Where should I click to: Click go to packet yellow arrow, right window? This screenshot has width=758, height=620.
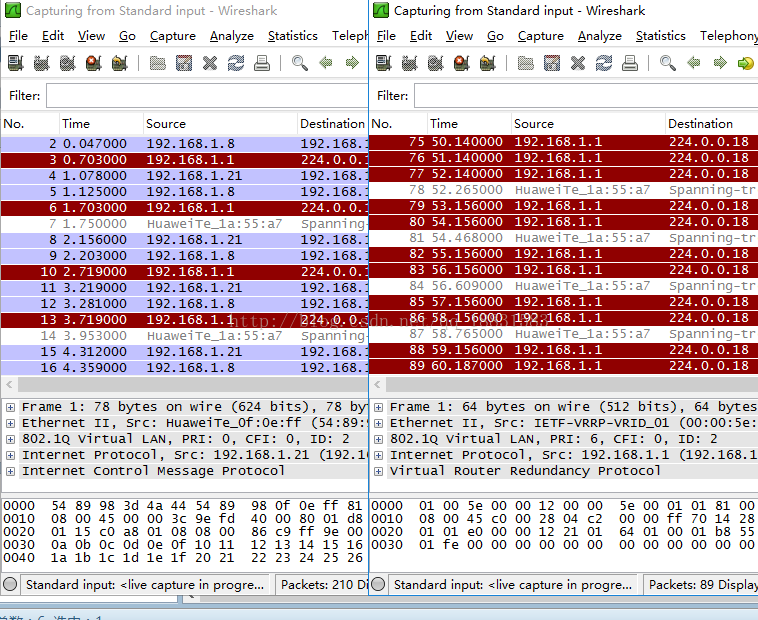[x=746, y=63]
